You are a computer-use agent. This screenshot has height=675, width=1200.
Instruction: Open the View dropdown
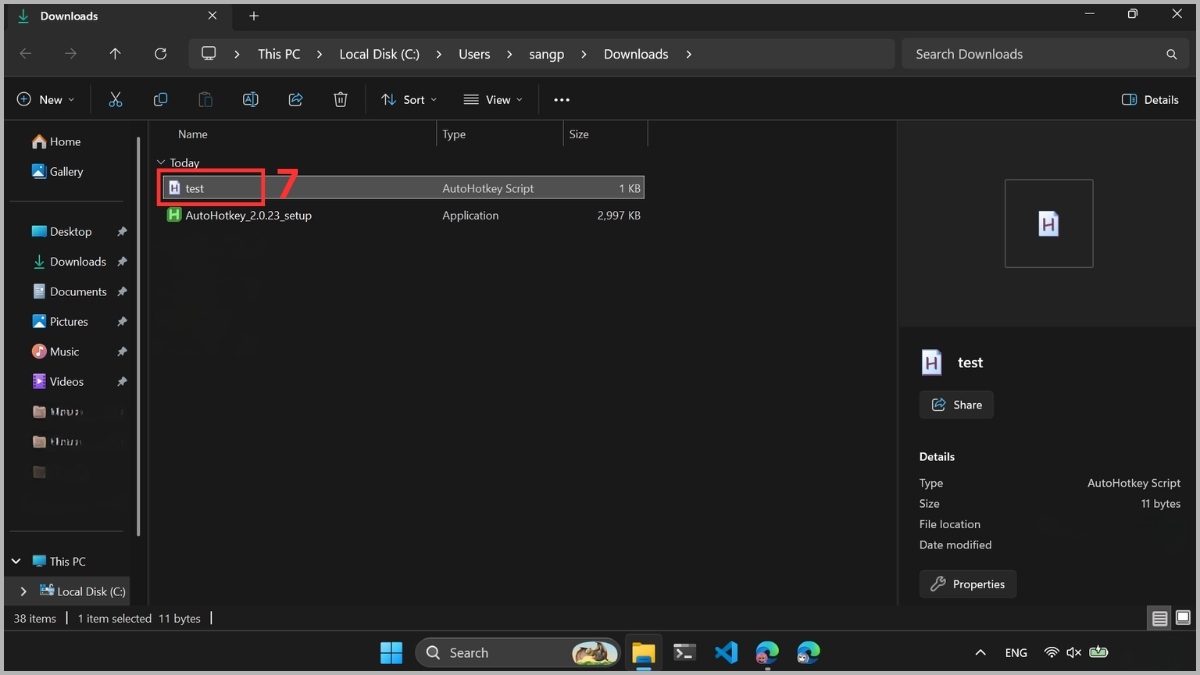pyautogui.click(x=493, y=99)
